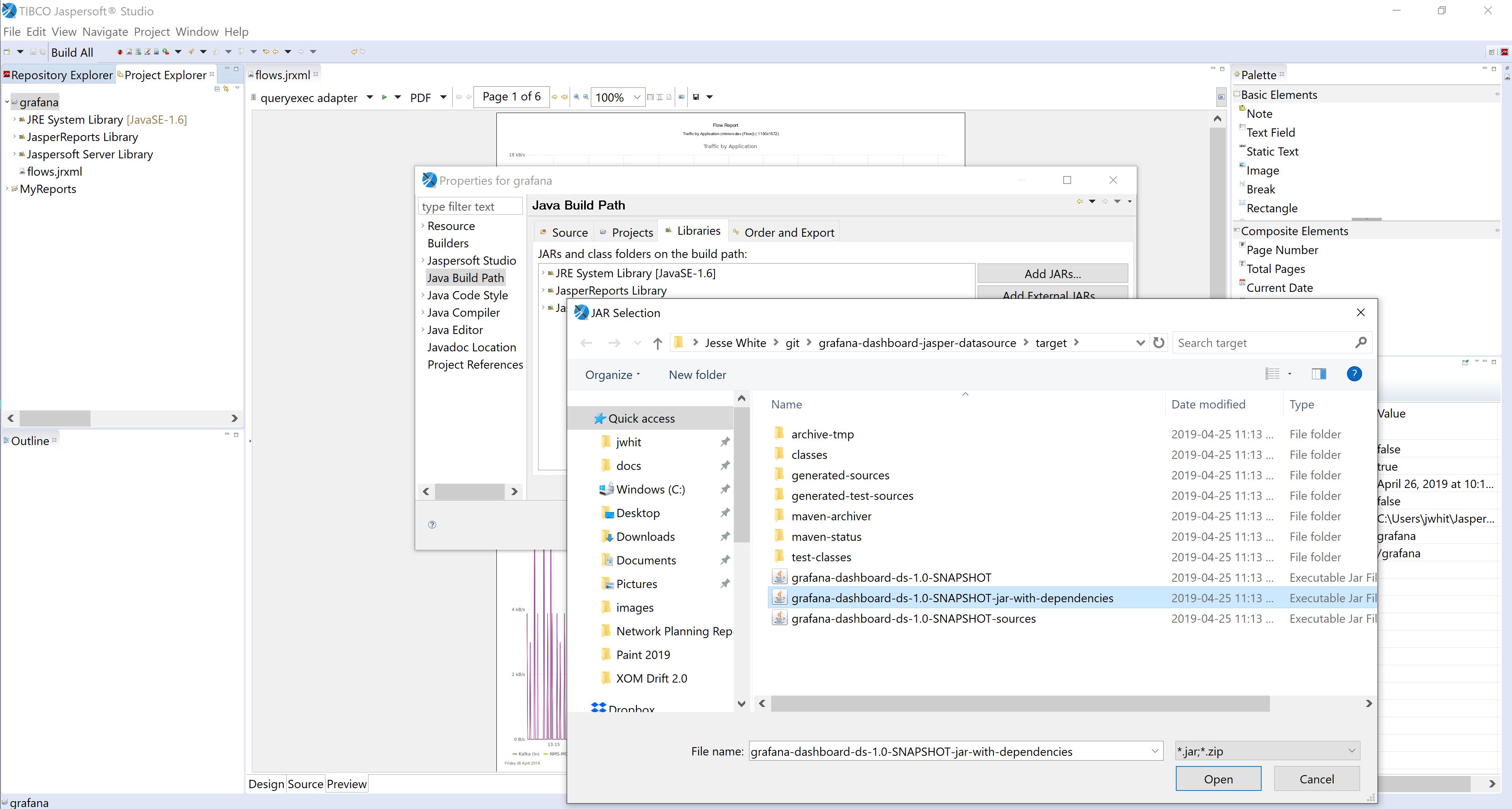
Task: Select the grafana-dashboard-ds-1.0-SNAPSHOT-sources jar file
Action: 913,619
